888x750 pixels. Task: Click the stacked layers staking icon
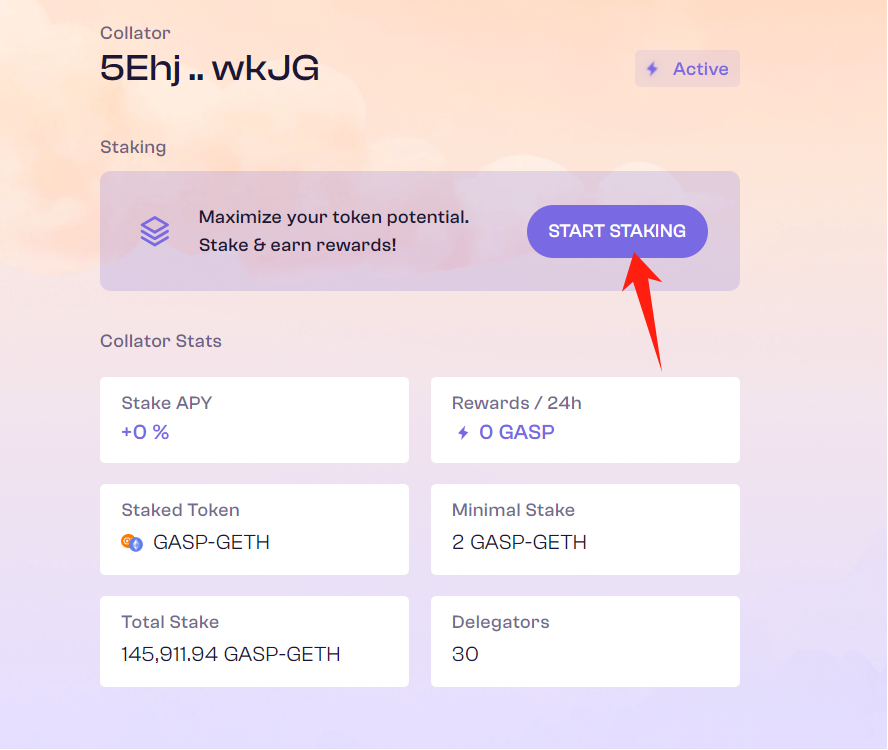point(155,231)
